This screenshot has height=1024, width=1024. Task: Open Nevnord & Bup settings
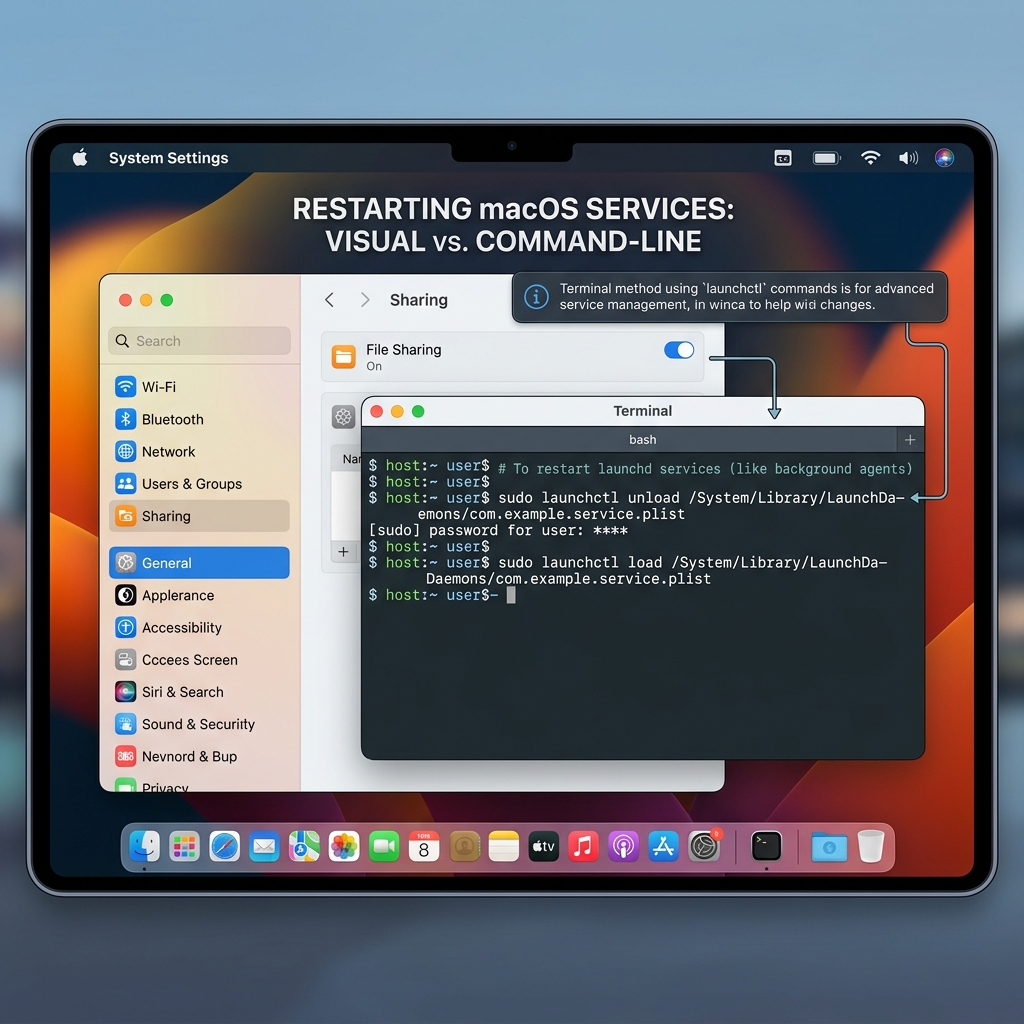tap(199, 756)
